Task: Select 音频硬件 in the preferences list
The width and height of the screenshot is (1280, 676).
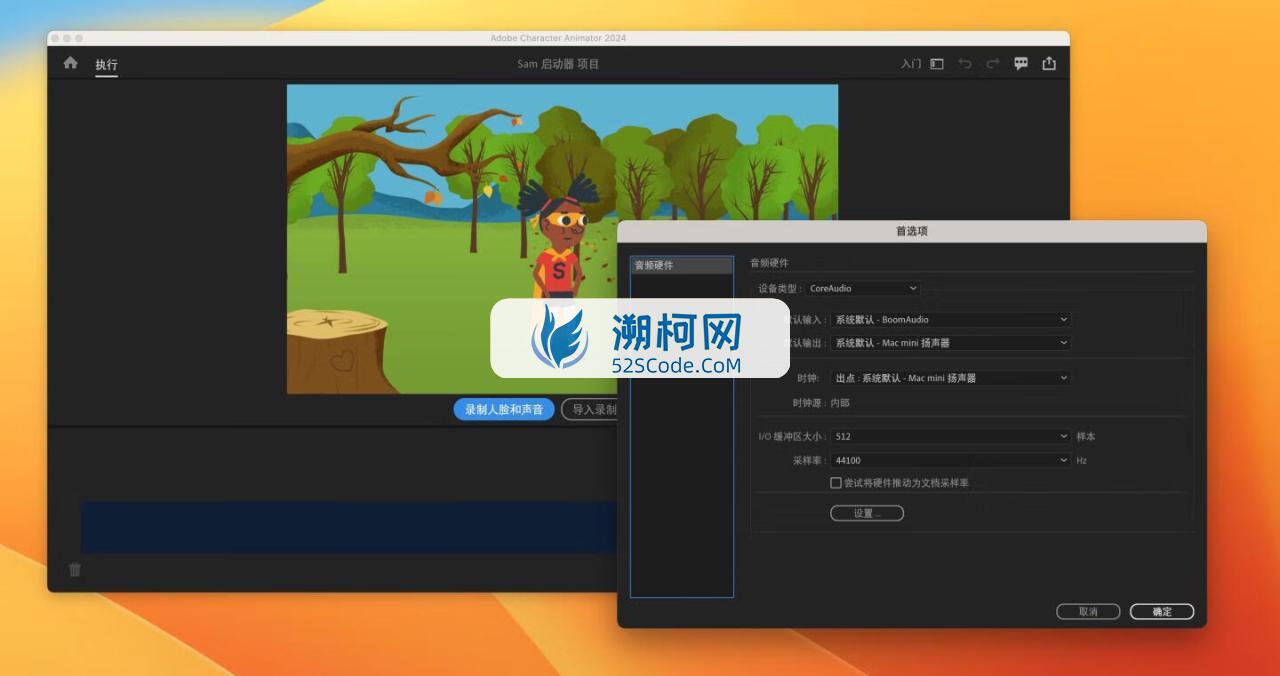Action: tap(681, 265)
